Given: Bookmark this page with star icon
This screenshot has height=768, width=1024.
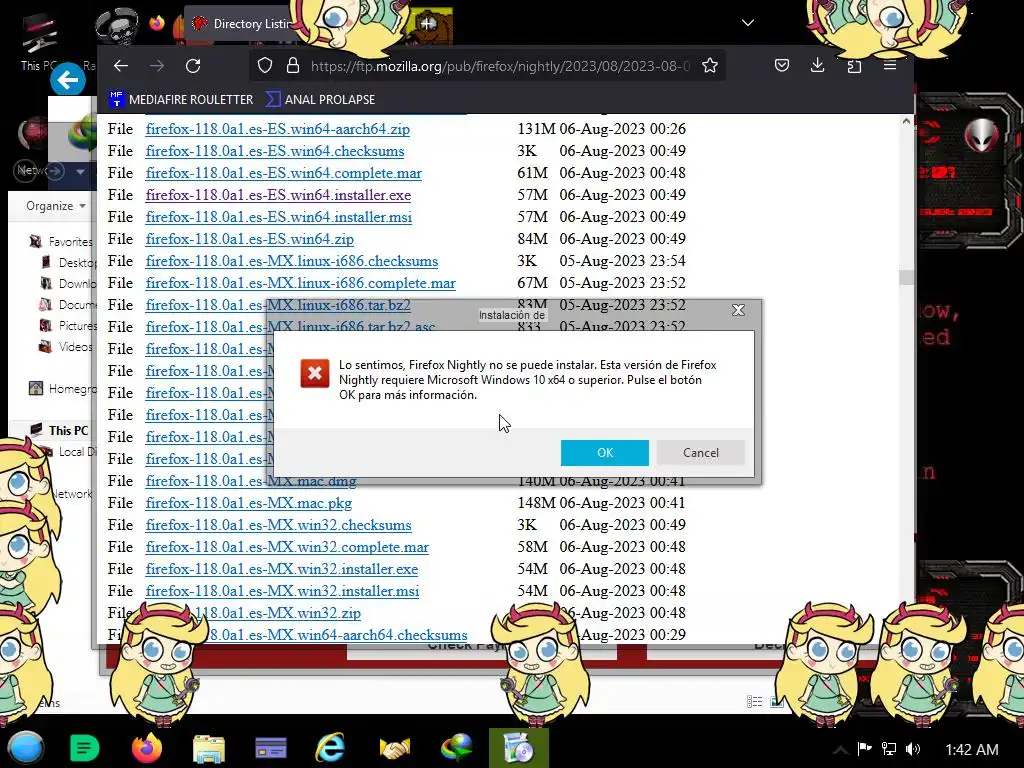Looking at the screenshot, I should [x=710, y=66].
